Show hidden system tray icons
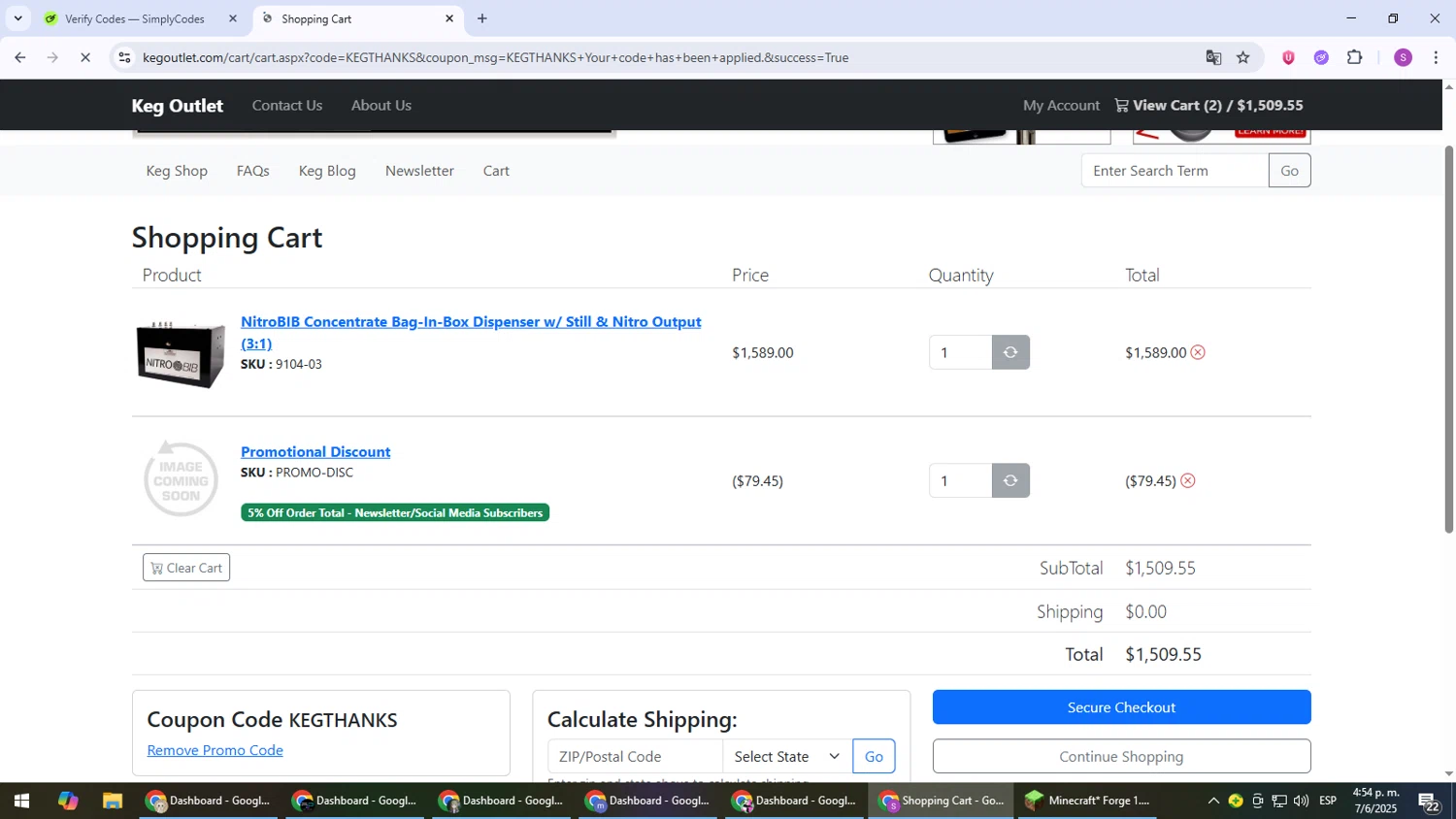Image resolution: width=1456 pixels, height=819 pixels. pyautogui.click(x=1212, y=801)
